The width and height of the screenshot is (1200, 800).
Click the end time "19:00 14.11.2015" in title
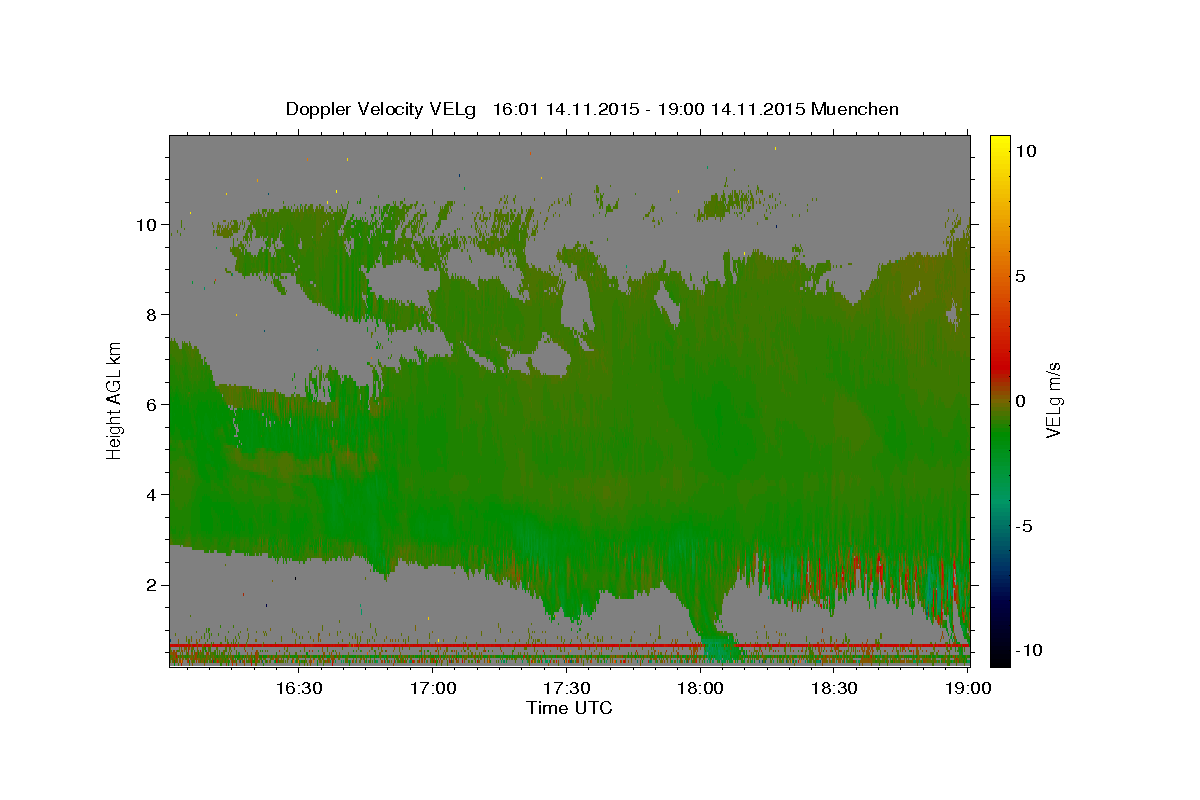pyautogui.click(x=734, y=109)
